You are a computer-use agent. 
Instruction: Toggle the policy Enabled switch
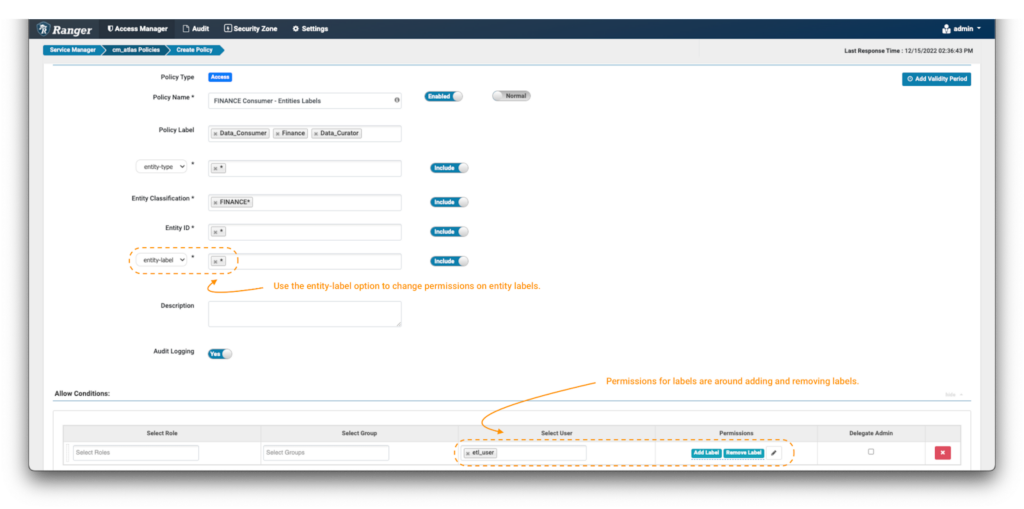point(444,97)
